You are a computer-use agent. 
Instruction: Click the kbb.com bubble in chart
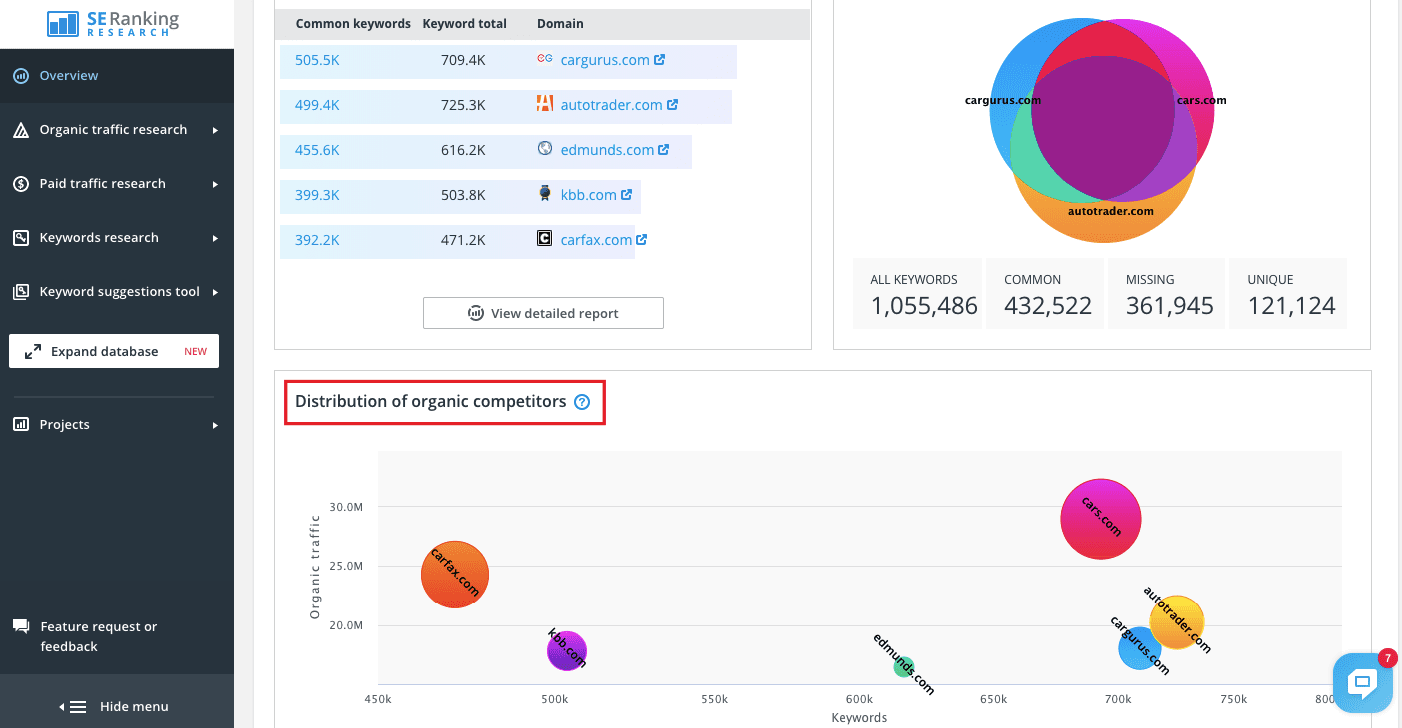click(x=566, y=651)
